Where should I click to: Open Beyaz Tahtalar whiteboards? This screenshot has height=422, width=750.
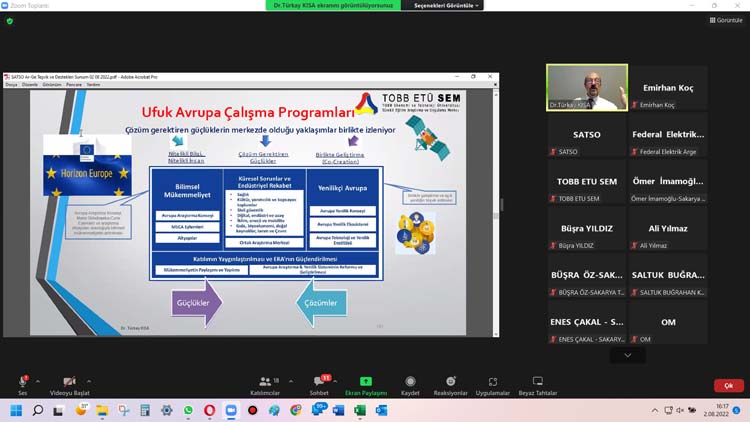(537, 383)
